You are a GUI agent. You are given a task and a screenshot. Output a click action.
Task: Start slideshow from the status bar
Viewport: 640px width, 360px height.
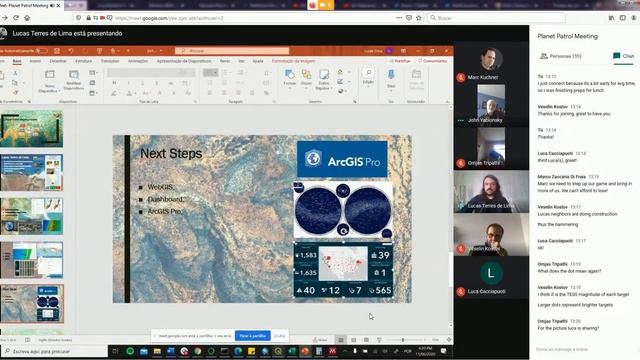coord(379,340)
